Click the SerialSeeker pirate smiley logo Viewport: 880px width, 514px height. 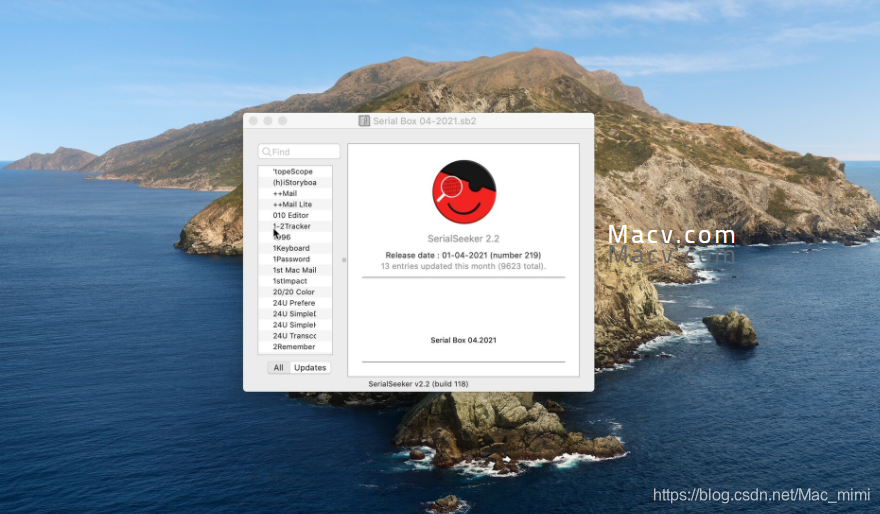464,192
